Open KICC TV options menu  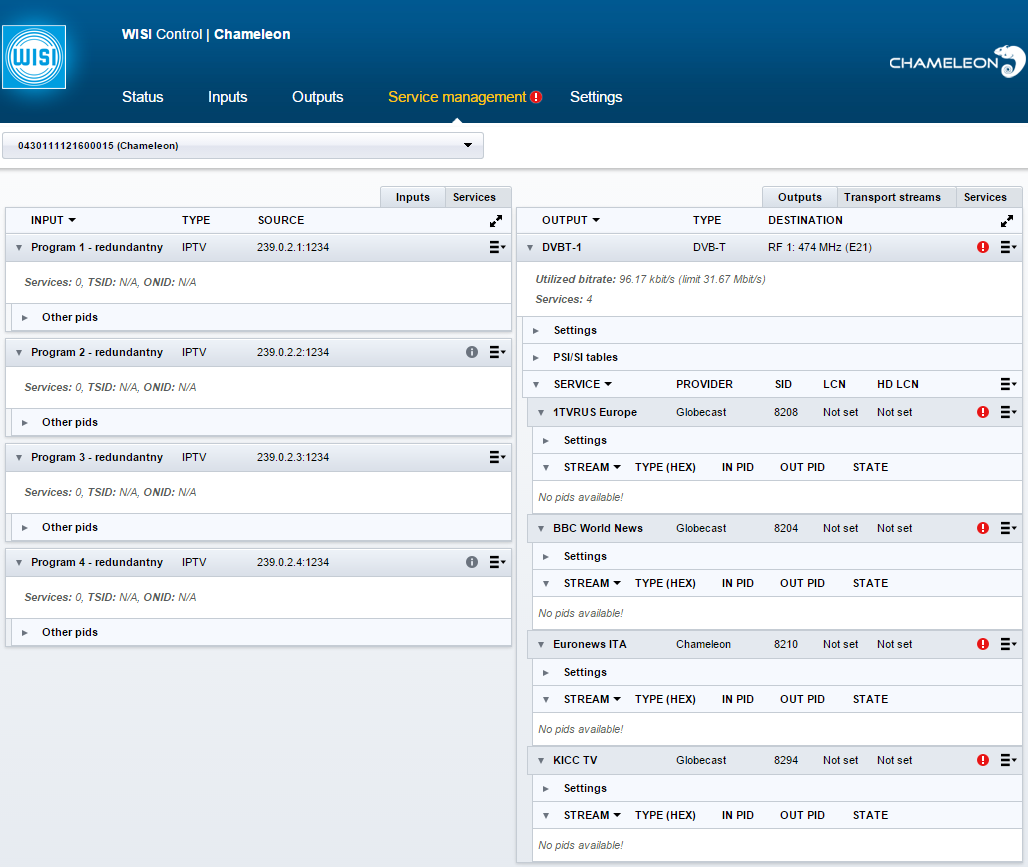[1008, 760]
